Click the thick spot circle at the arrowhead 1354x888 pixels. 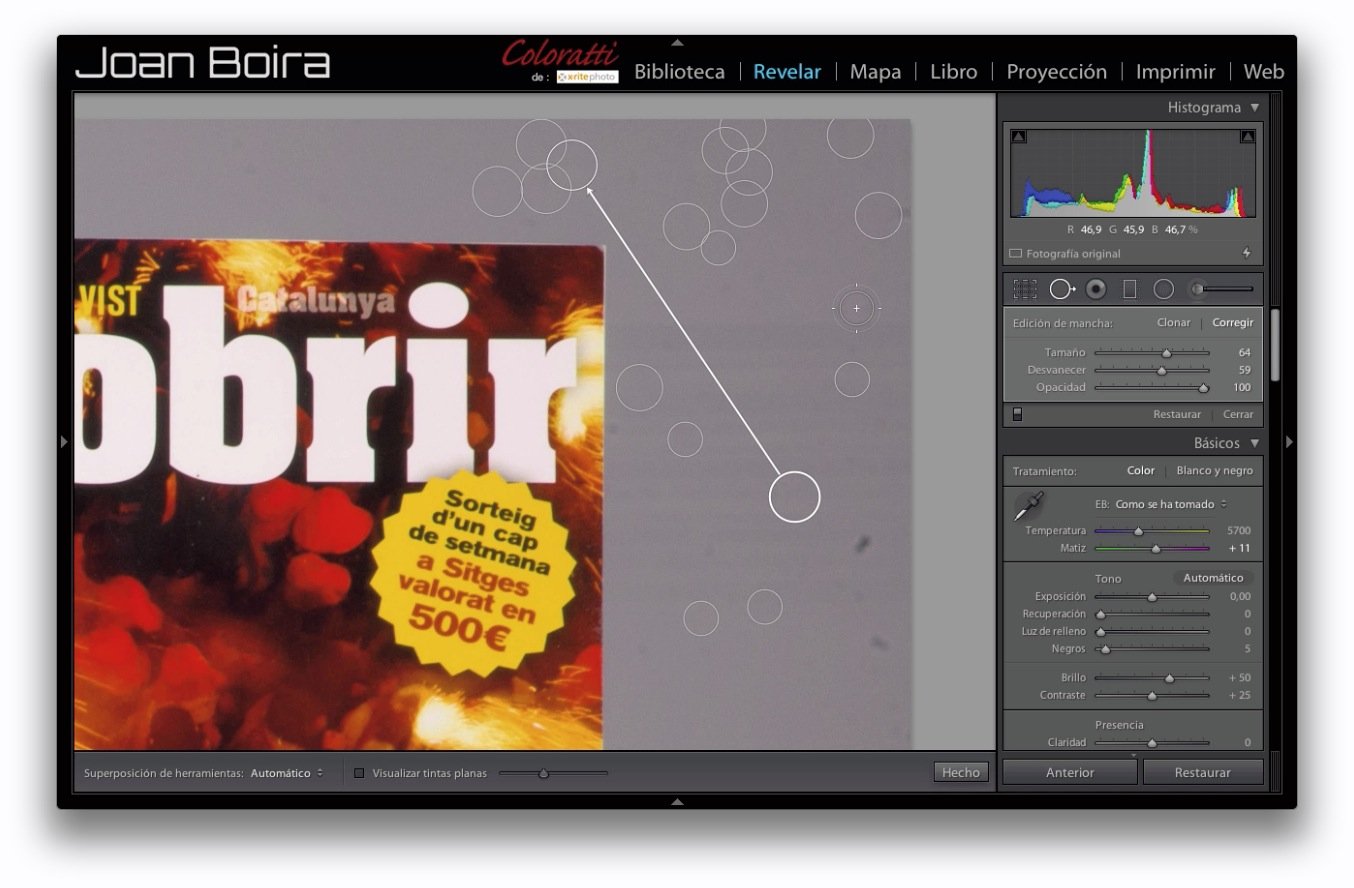pos(572,165)
